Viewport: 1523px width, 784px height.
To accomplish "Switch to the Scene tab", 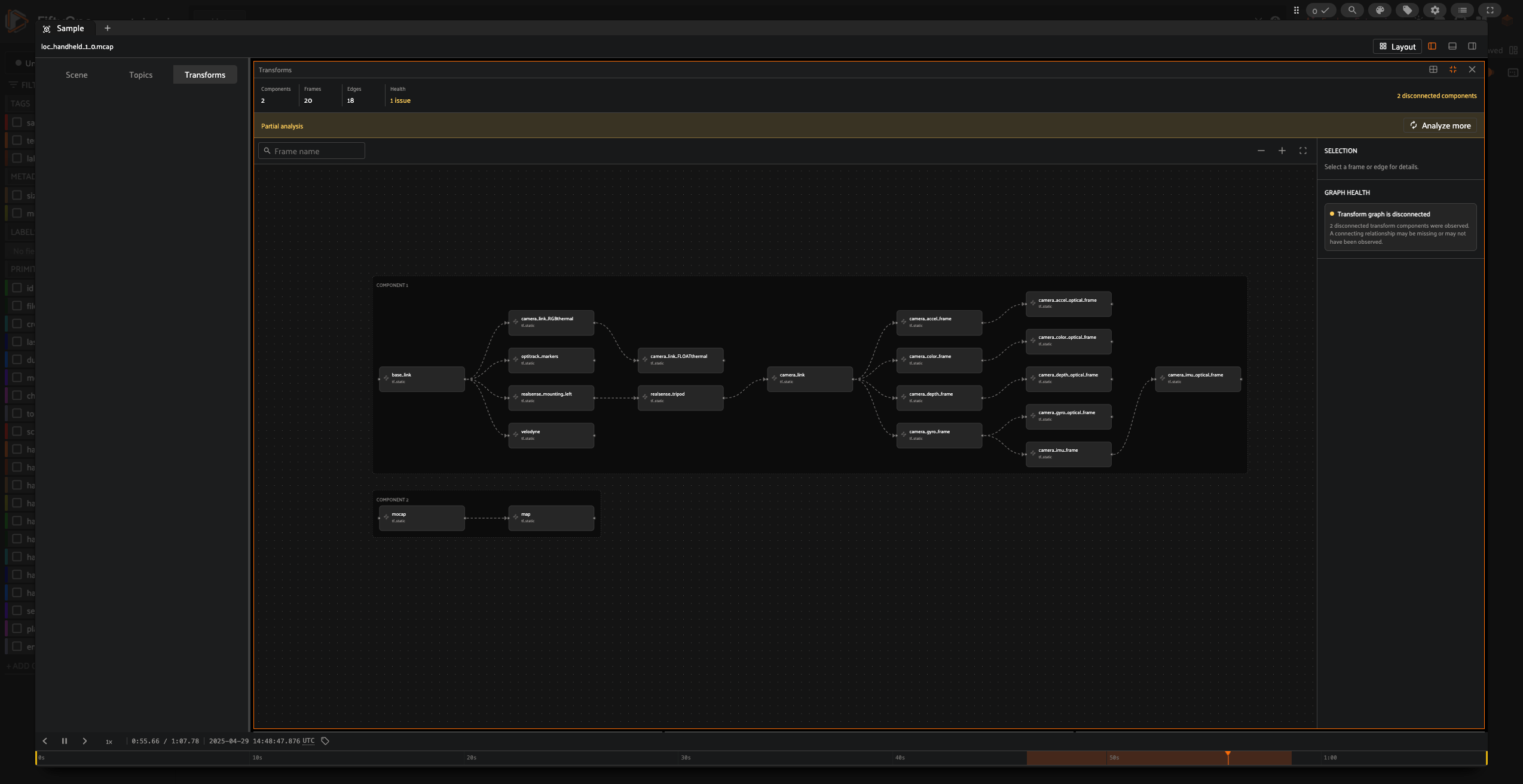I will (x=77, y=75).
